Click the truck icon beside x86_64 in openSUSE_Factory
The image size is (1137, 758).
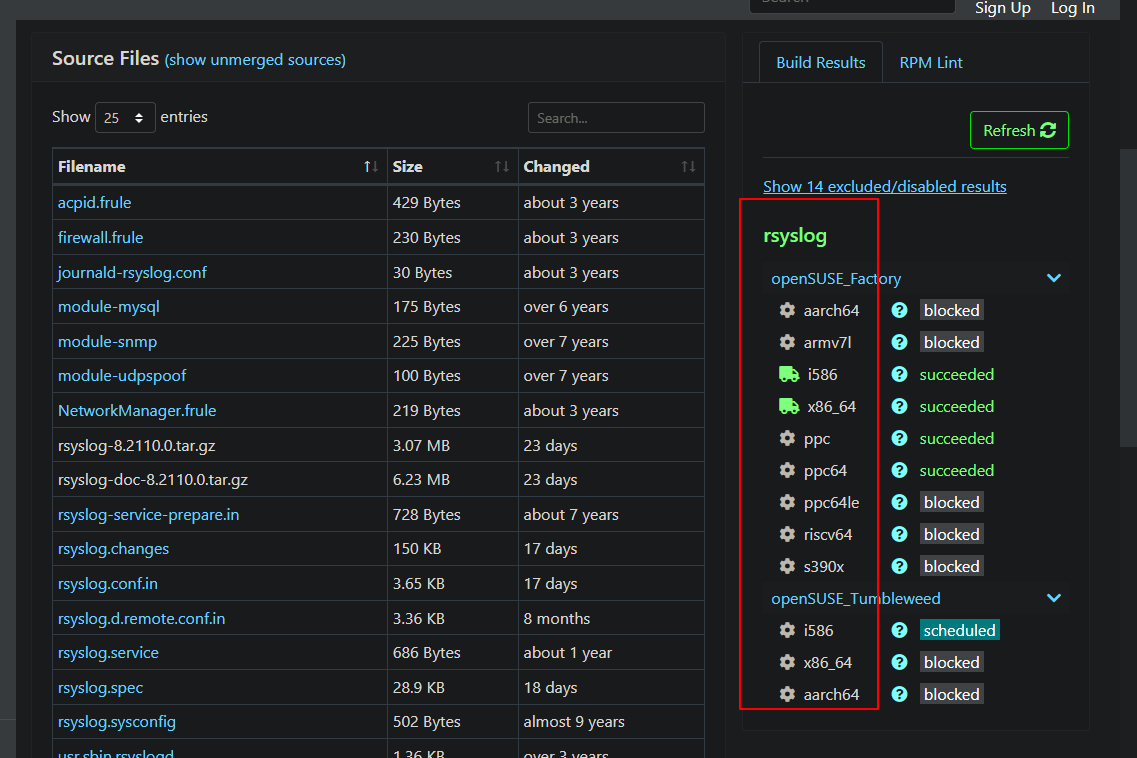[787, 406]
